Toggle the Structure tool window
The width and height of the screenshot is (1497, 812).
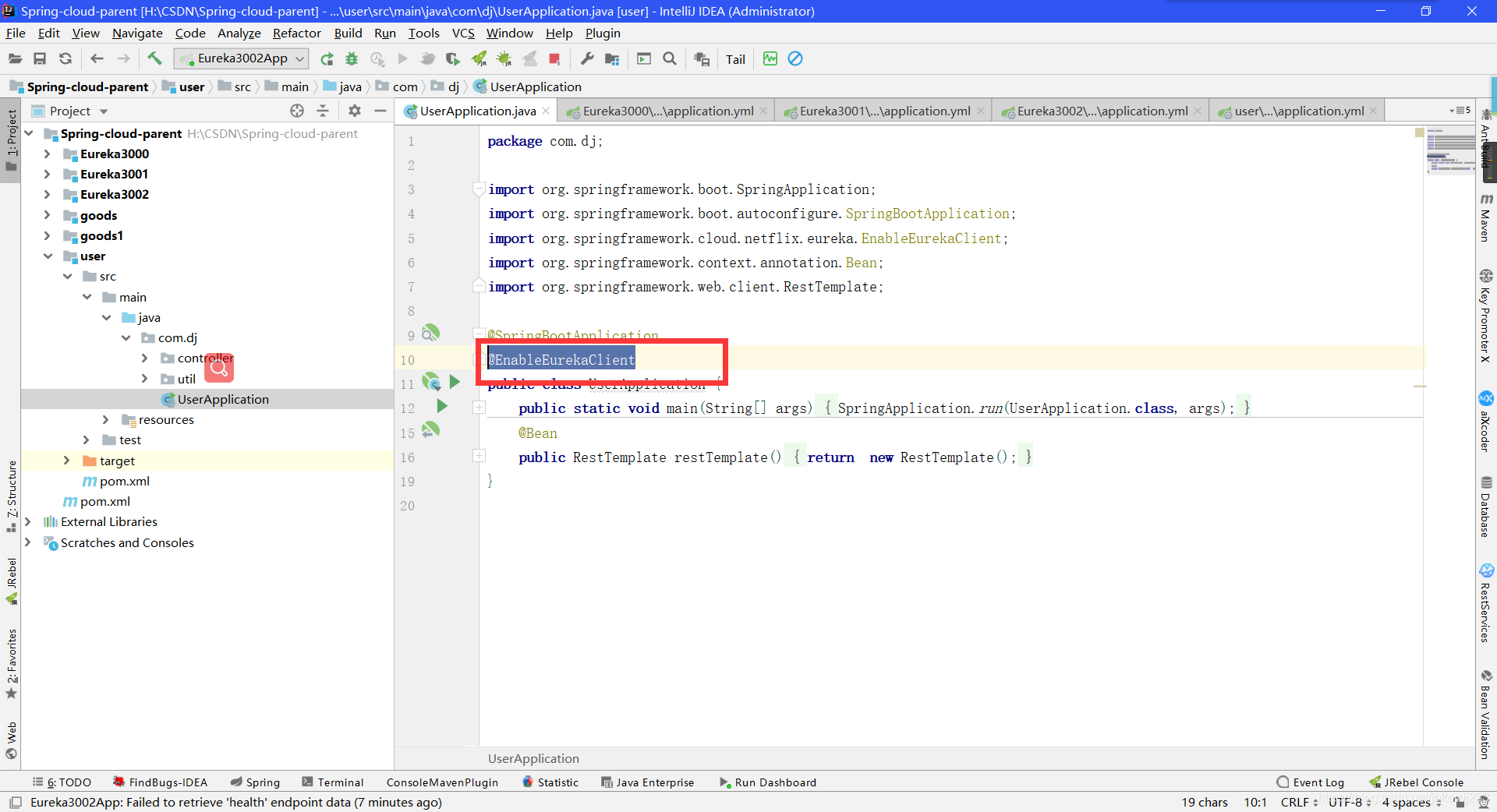point(11,497)
